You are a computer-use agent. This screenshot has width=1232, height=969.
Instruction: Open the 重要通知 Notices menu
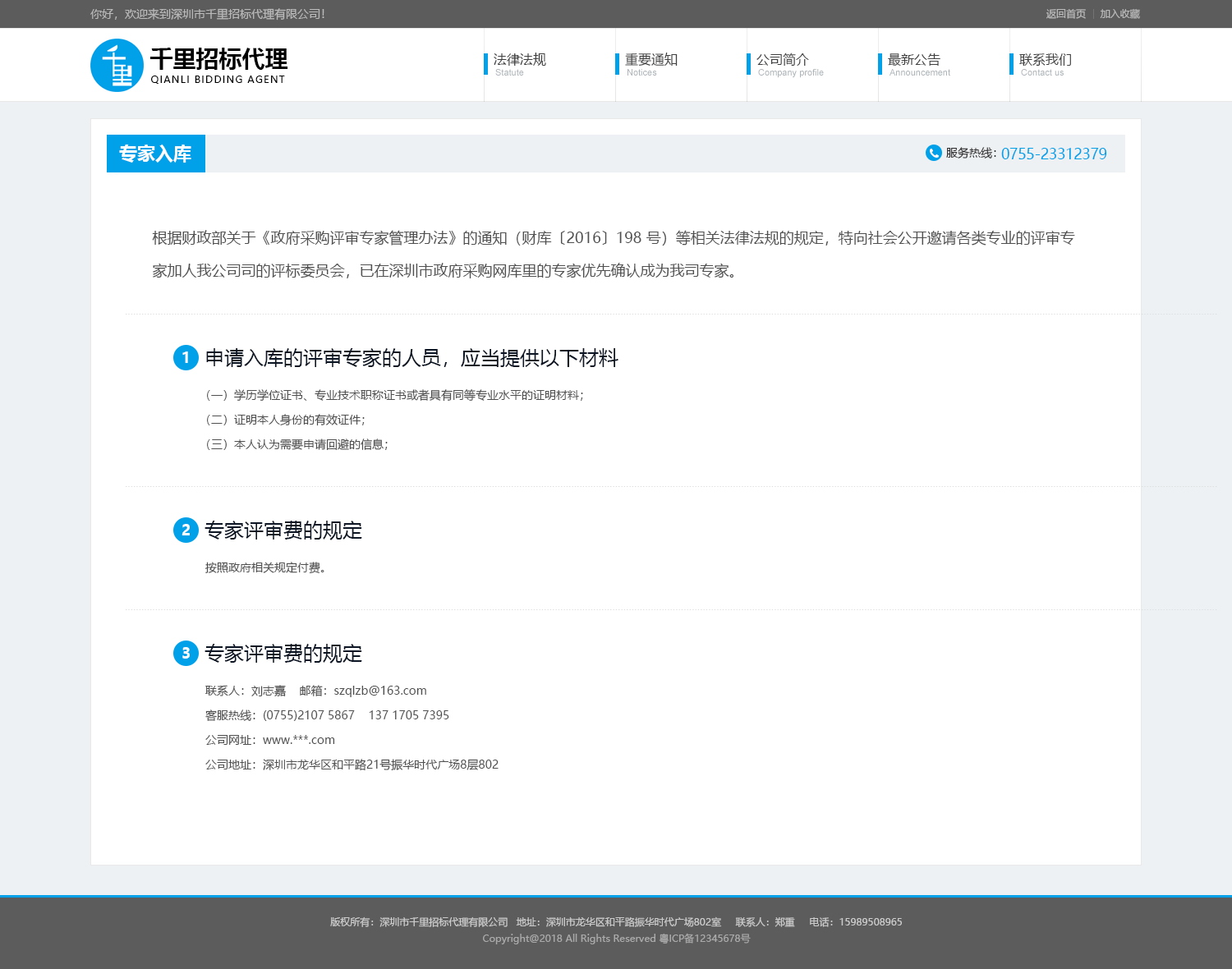[x=652, y=60]
